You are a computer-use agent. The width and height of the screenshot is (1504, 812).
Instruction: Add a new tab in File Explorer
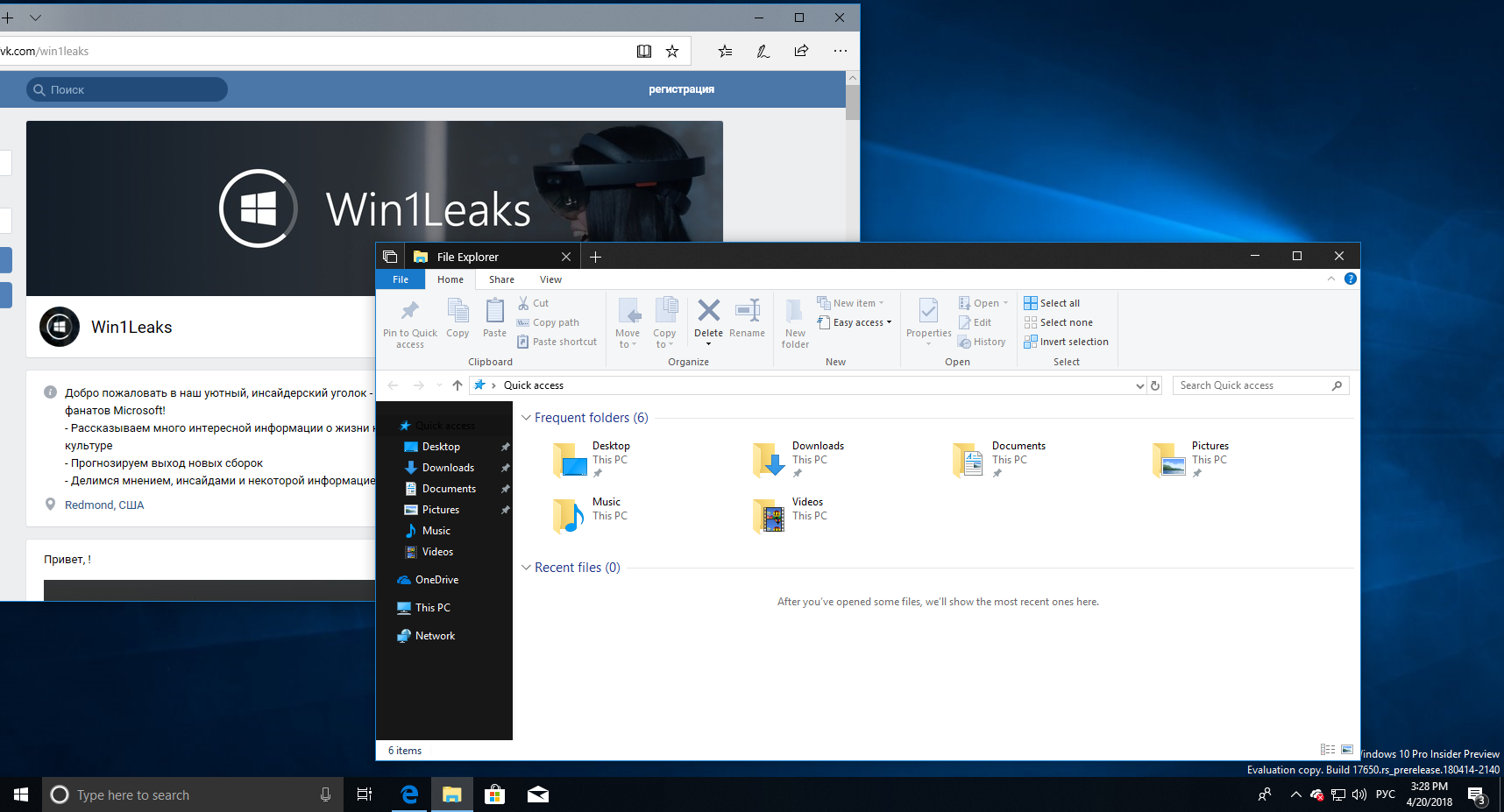595,257
